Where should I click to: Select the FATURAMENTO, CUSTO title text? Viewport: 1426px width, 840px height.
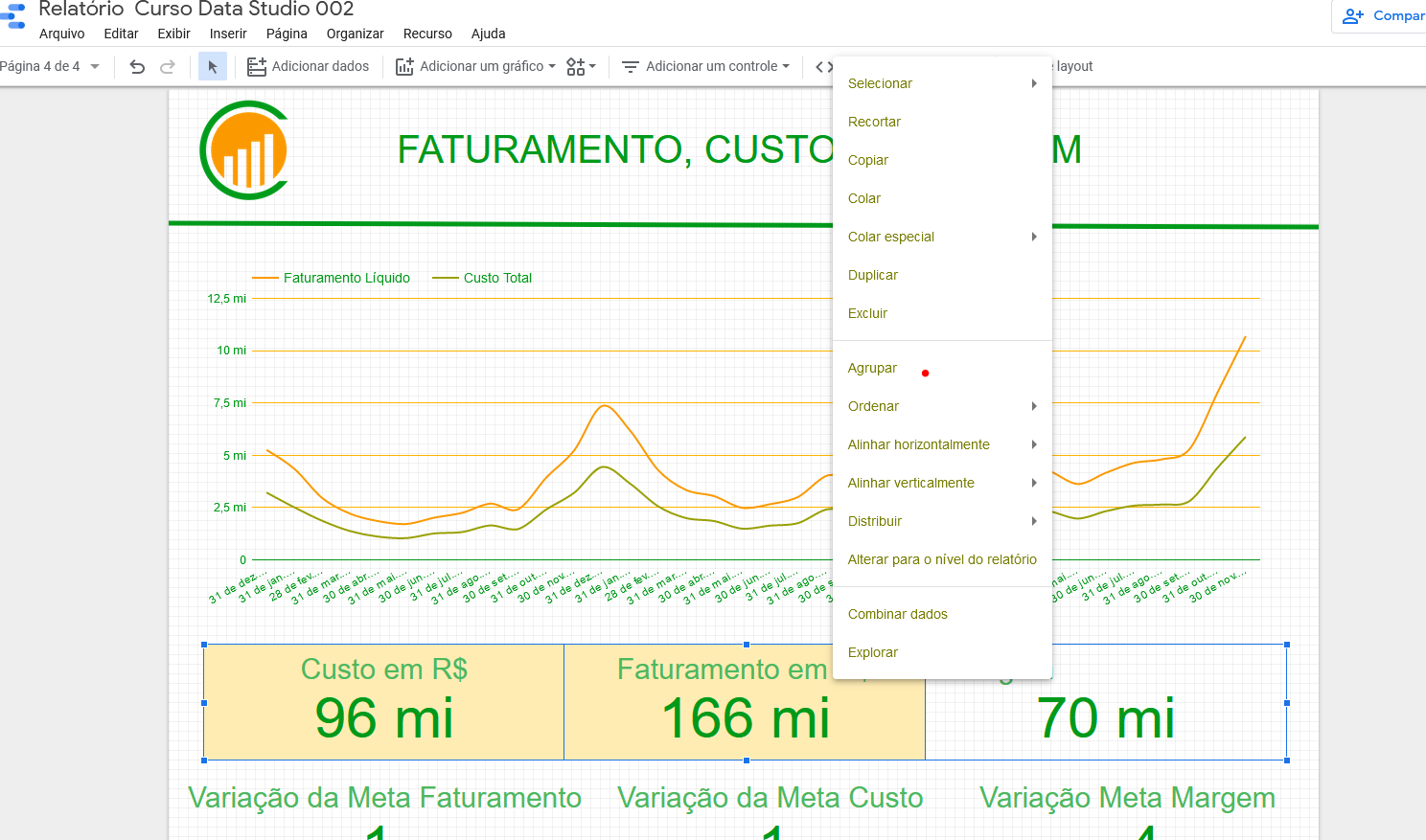616,150
